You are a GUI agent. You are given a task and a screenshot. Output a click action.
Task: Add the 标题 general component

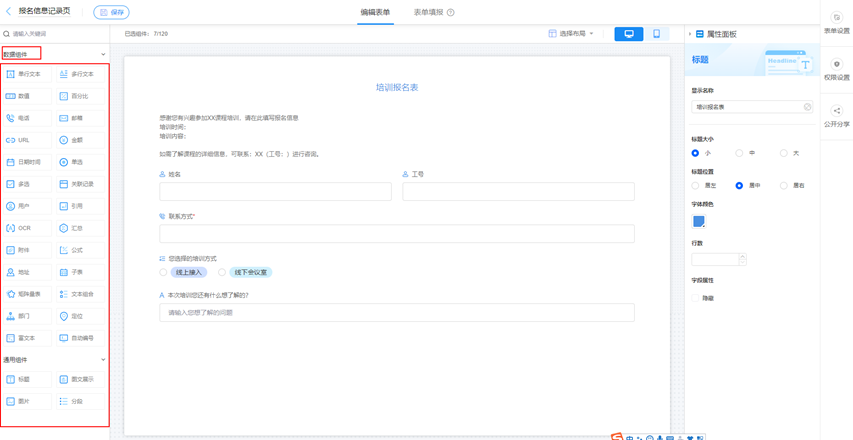[x=27, y=380]
